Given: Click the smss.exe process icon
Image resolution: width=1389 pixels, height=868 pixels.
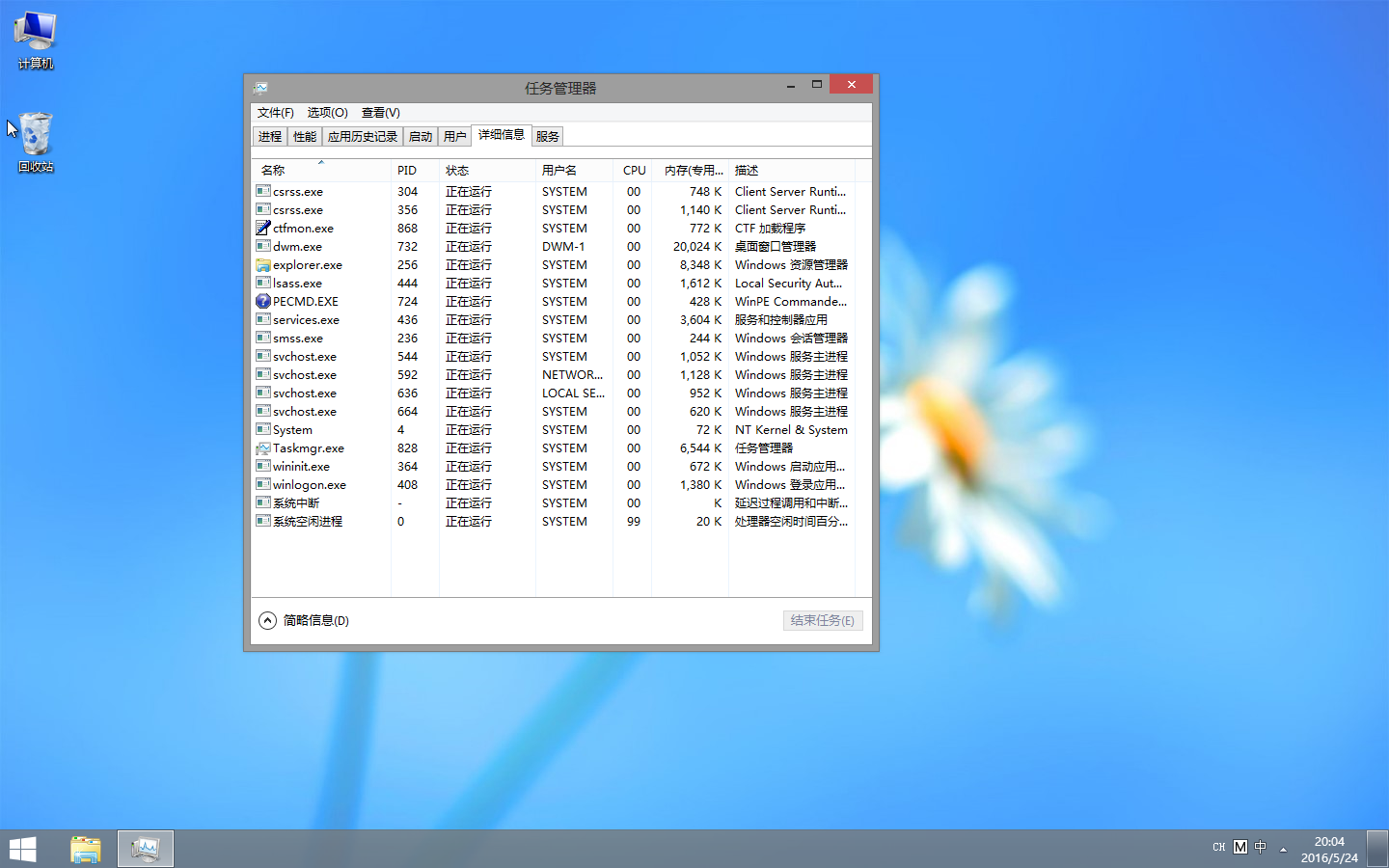Looking at the screenshot, I should (262, 338).
